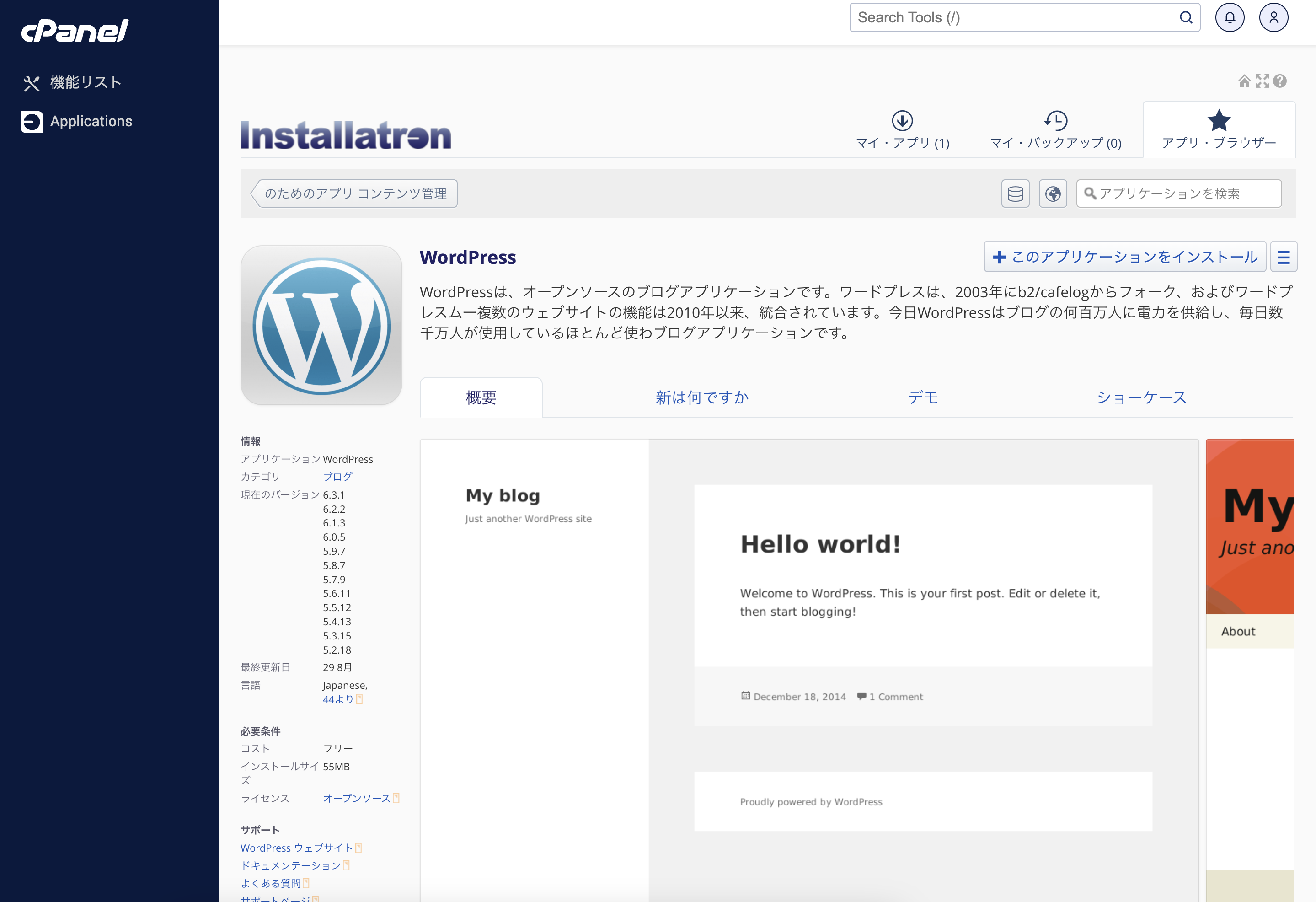Click version 5.2.18 text
Image resolution: width=1316 pixels, height=902 pixels.
(337, 650)
